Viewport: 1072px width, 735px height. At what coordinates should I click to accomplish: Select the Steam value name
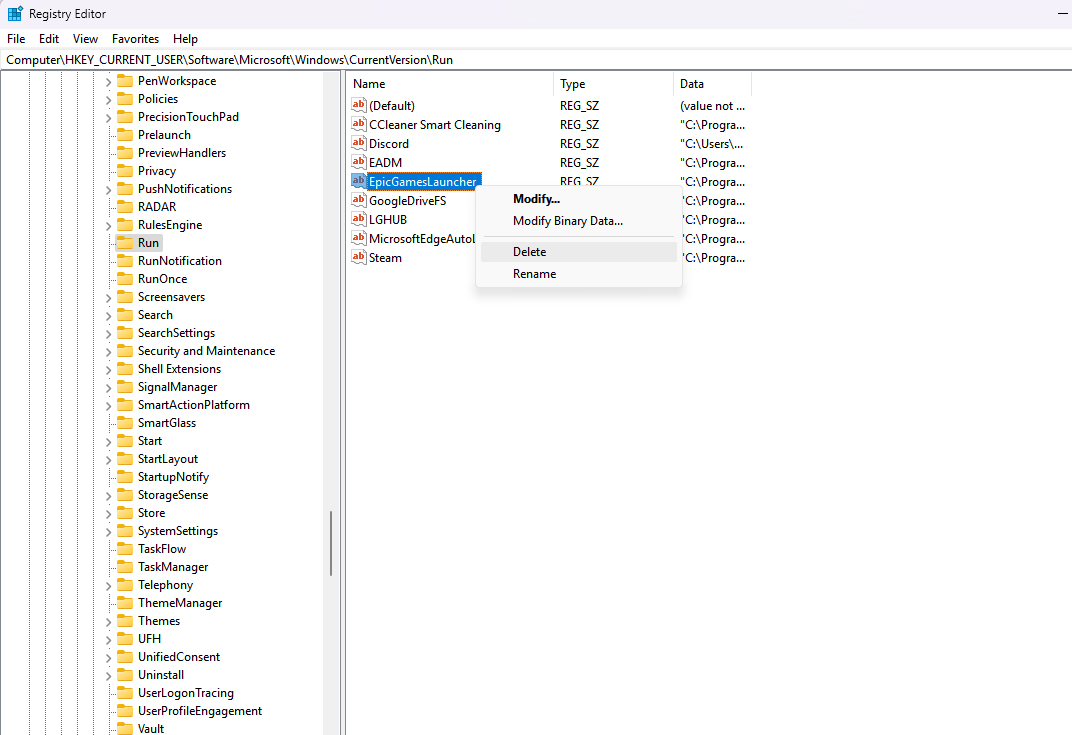[x=386, y=258]
